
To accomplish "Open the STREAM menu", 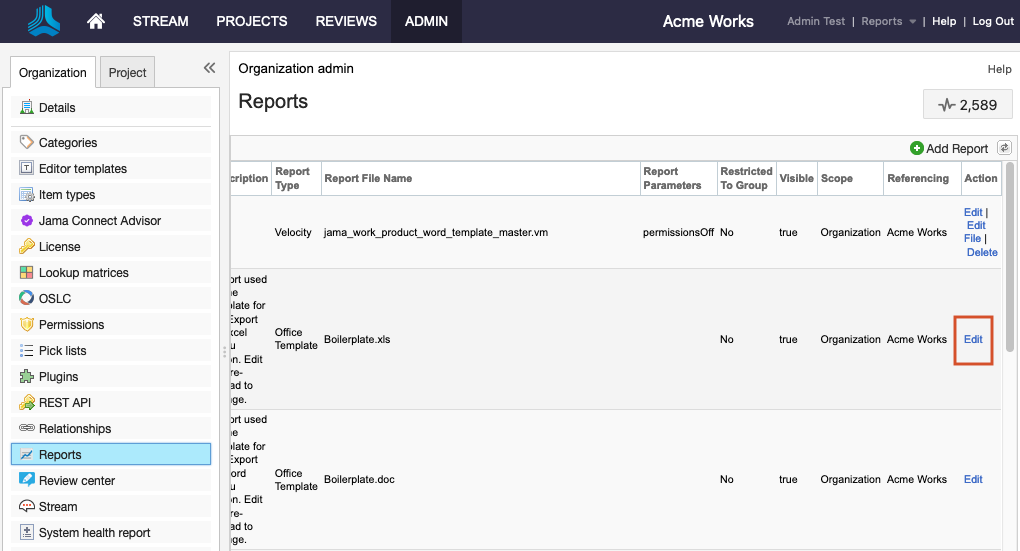I will click(160, 21).
